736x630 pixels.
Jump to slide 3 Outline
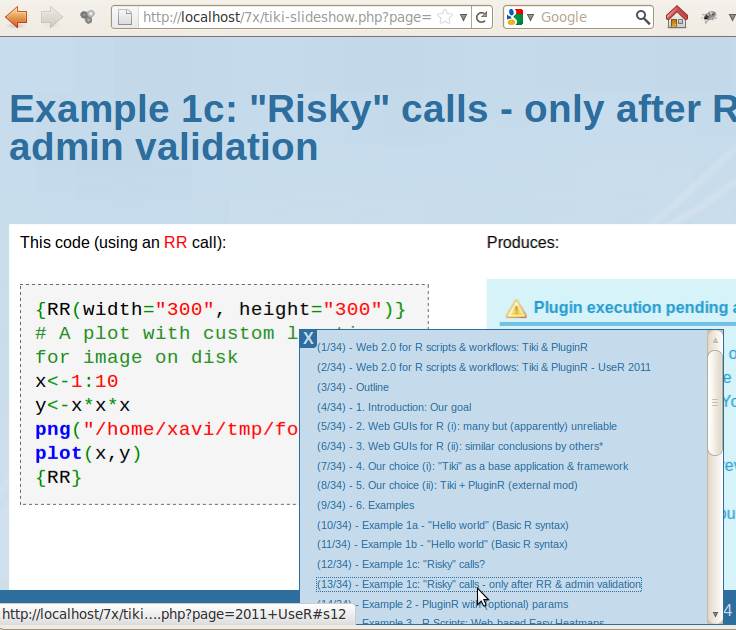353,387
